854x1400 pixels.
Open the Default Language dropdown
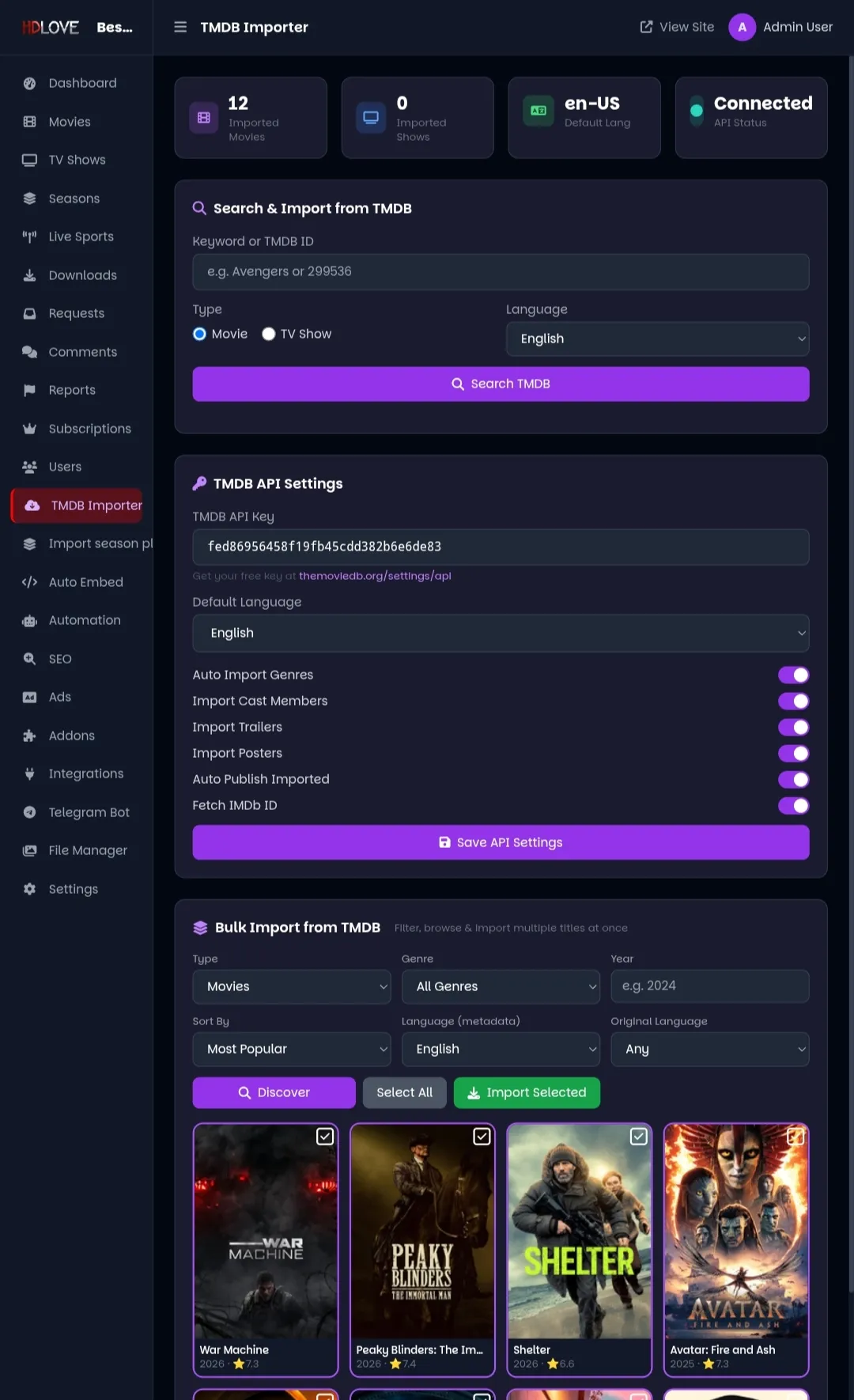point(501,633)
